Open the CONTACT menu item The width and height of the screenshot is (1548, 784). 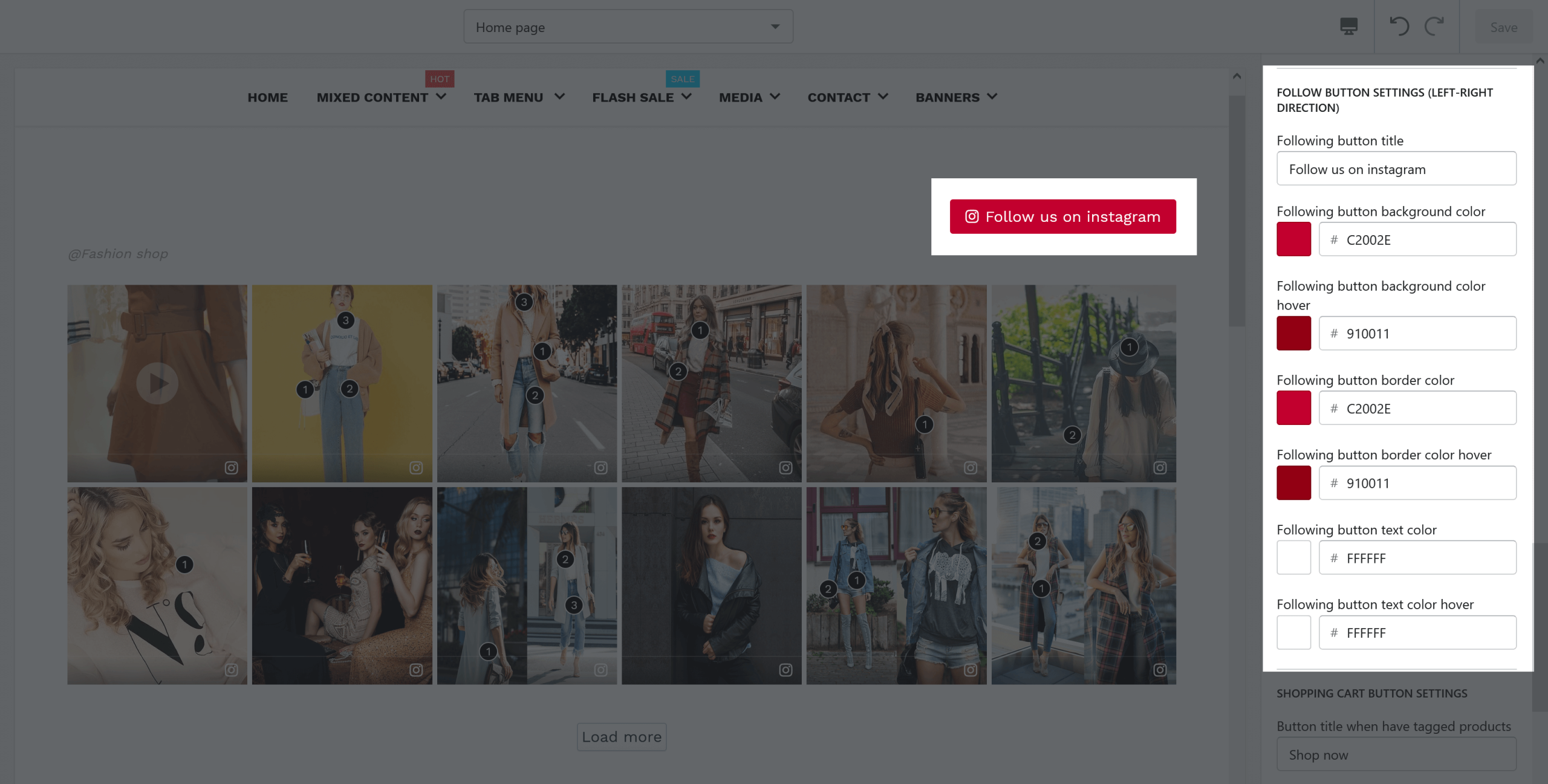coord(838,97)
